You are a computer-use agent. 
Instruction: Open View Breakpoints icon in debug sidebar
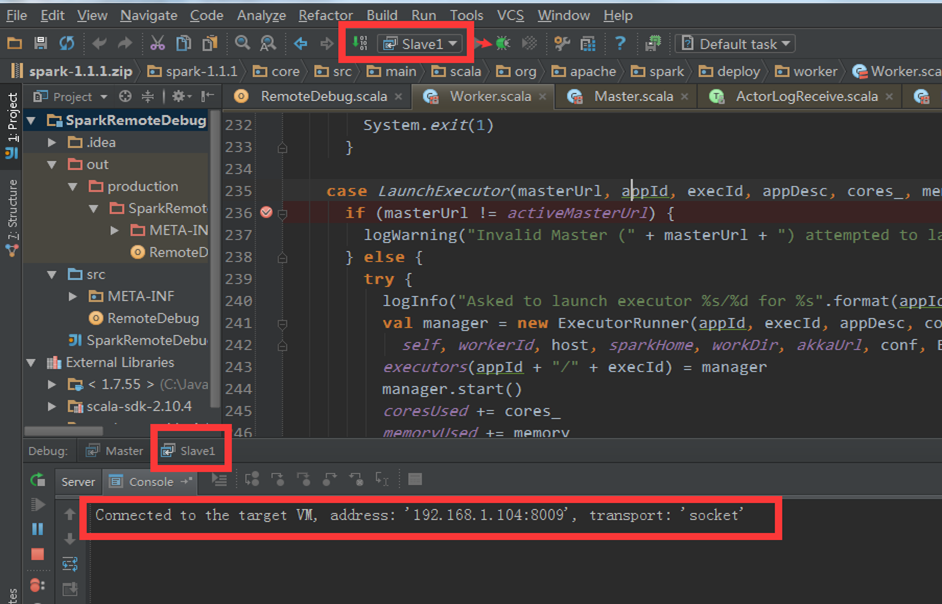(36, 585)
